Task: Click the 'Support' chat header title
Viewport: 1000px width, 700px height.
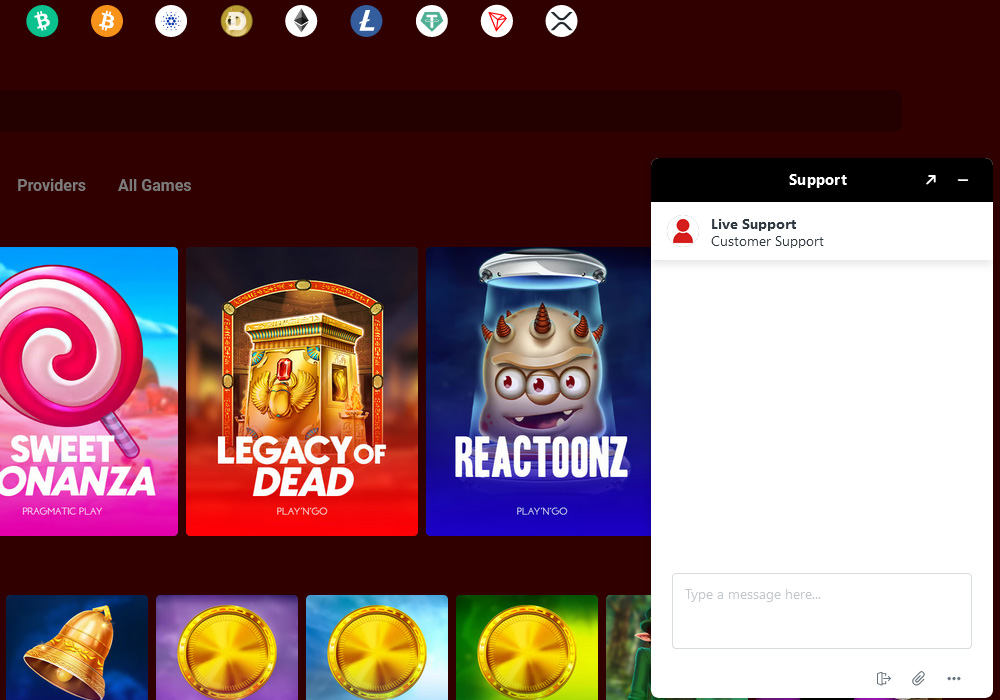Action: pyautogui.click(x=818, y=180)
